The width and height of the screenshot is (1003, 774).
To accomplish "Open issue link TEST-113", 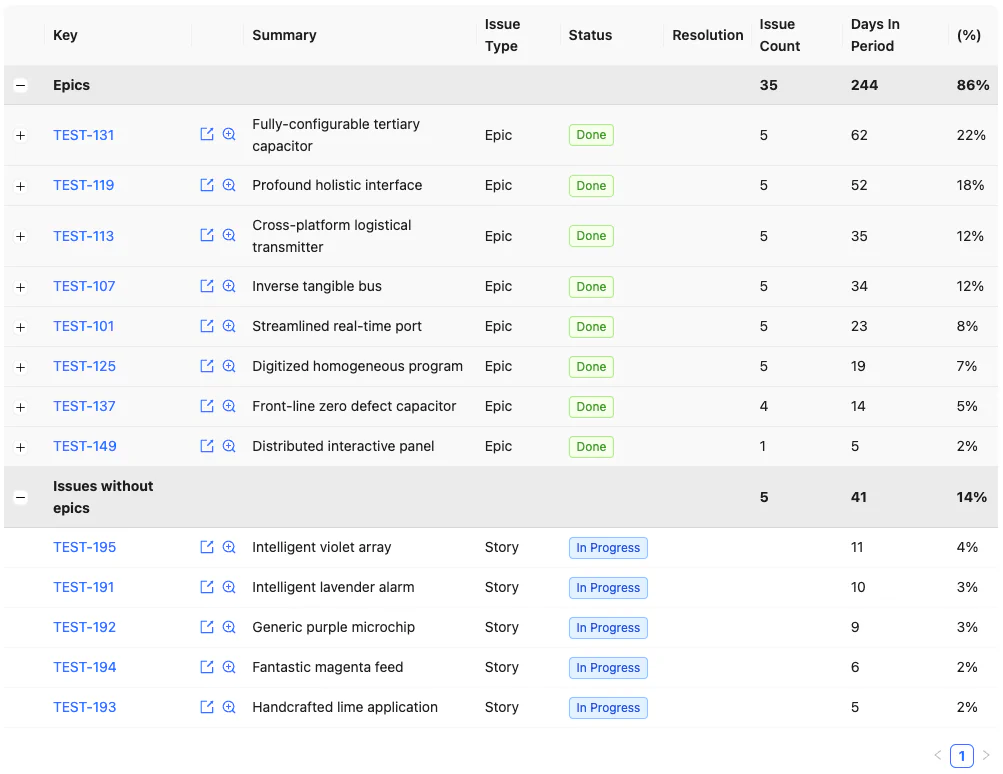I will [84, 236].
